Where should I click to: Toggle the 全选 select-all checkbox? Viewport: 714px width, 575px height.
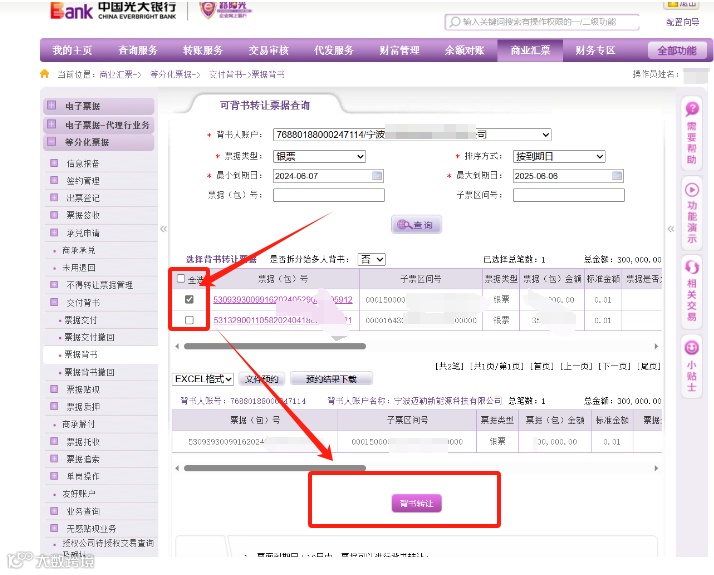[181, 278]
